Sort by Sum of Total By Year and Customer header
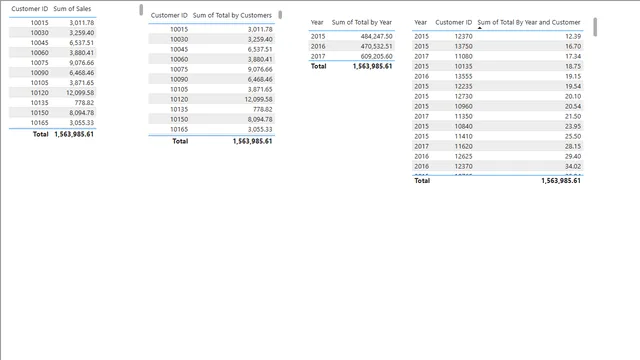Viewport: 640px width, 360px height. click(x=529, y=22)
